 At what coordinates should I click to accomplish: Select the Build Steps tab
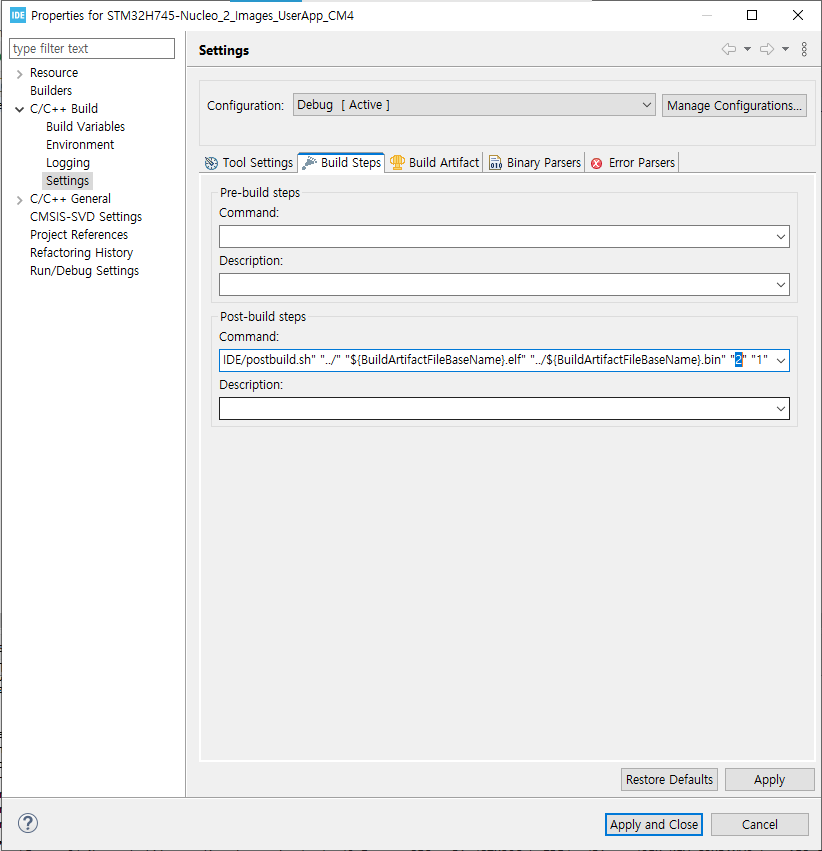pyautogui.click(x=341, y=162)
